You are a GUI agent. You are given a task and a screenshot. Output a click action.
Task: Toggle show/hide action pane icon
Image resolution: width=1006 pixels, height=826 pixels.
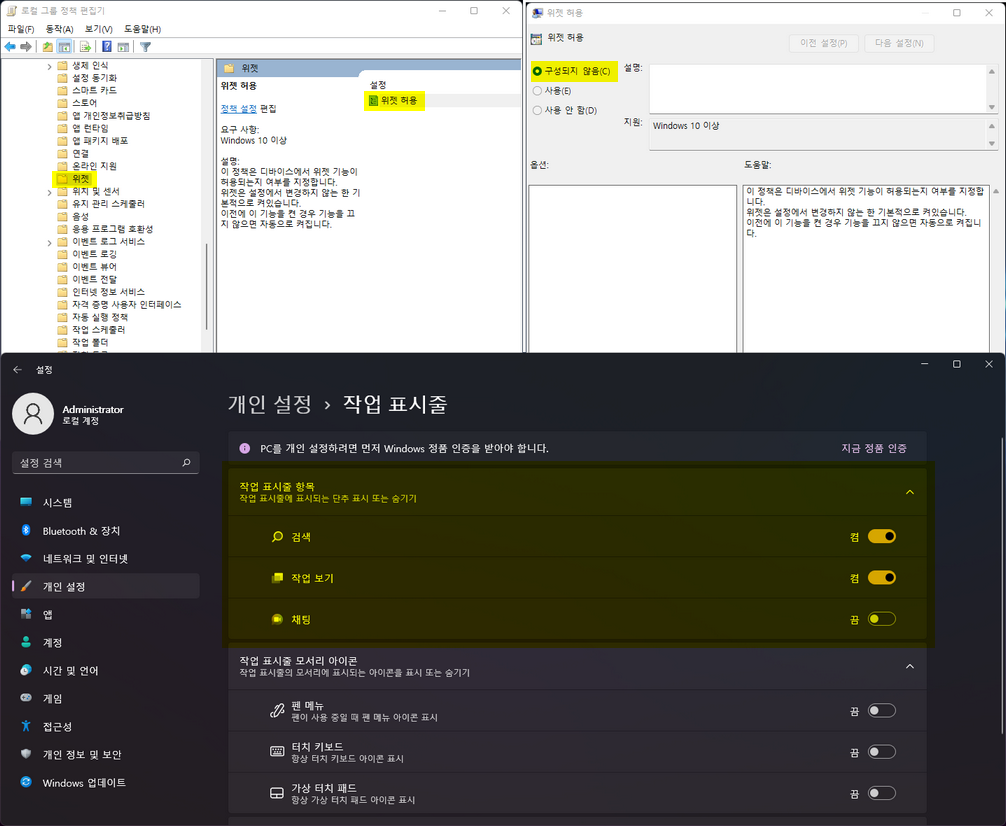[x=123, y=46]
